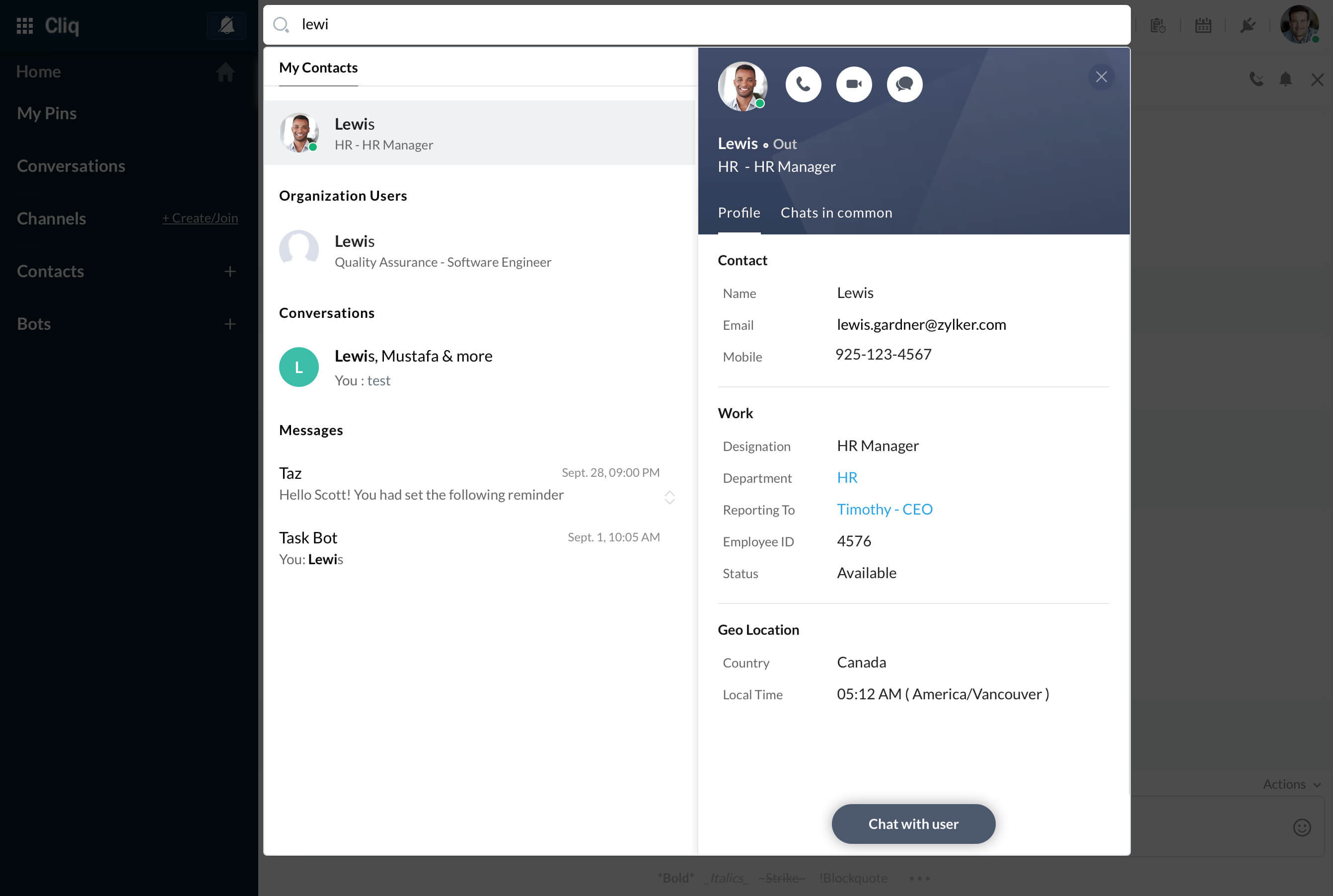The width and height of the screenshot is (1333, 896).
Task: Add a new contact with plus
Action: [229, 271]
